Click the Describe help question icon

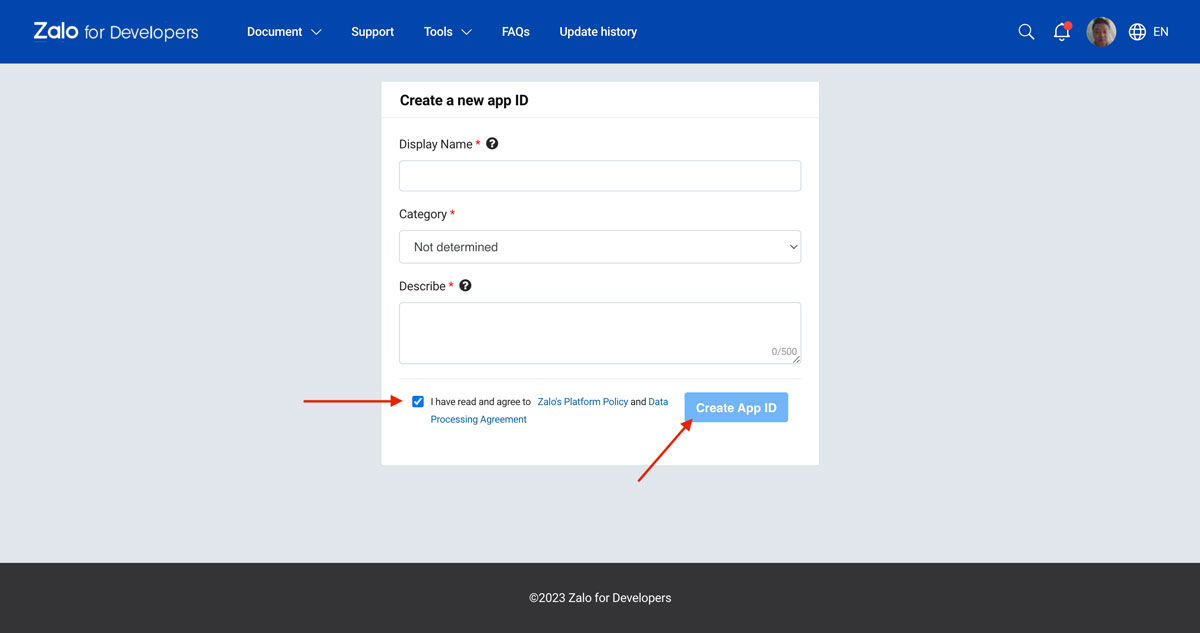pos(465,286)
